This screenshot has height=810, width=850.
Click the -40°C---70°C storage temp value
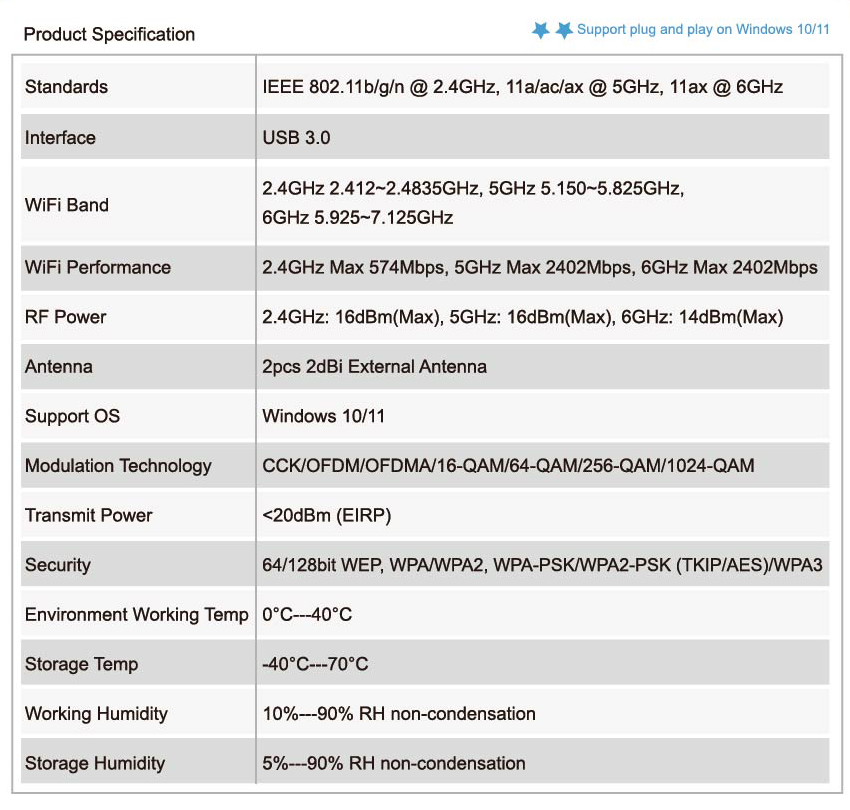[x=315, y=664]
